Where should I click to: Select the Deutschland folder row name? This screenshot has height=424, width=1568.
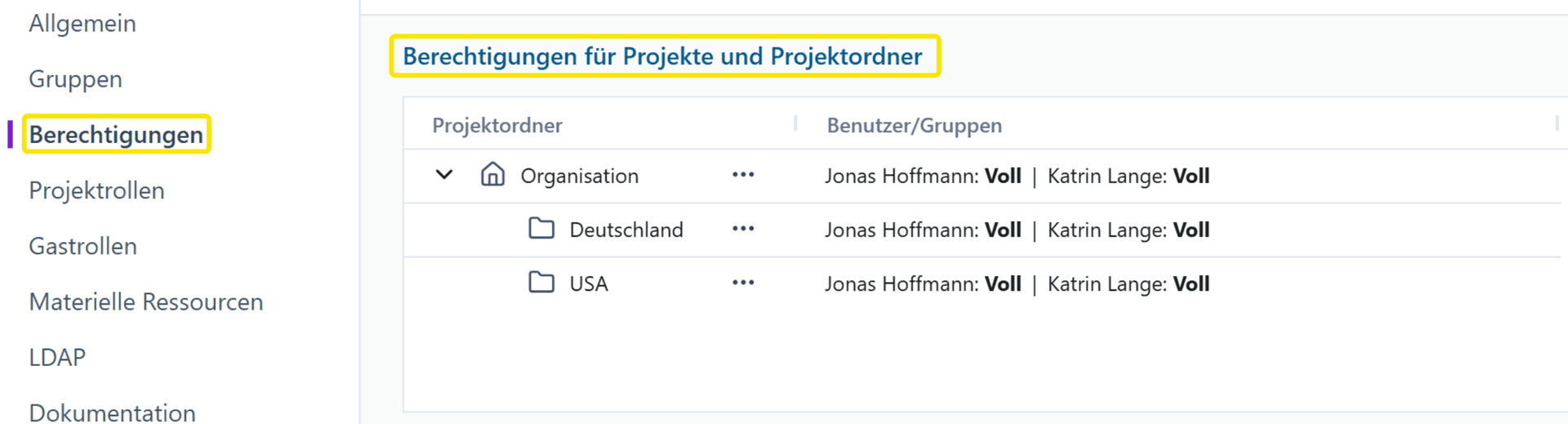tap(626, 230)
